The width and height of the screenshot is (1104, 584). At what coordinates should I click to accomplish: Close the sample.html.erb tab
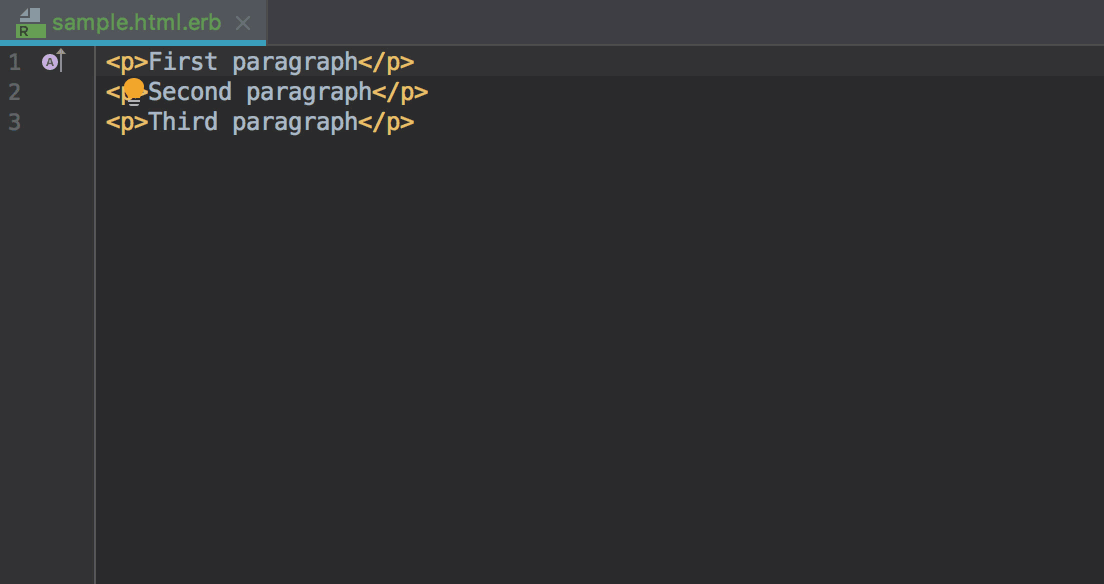coord(242,22)
